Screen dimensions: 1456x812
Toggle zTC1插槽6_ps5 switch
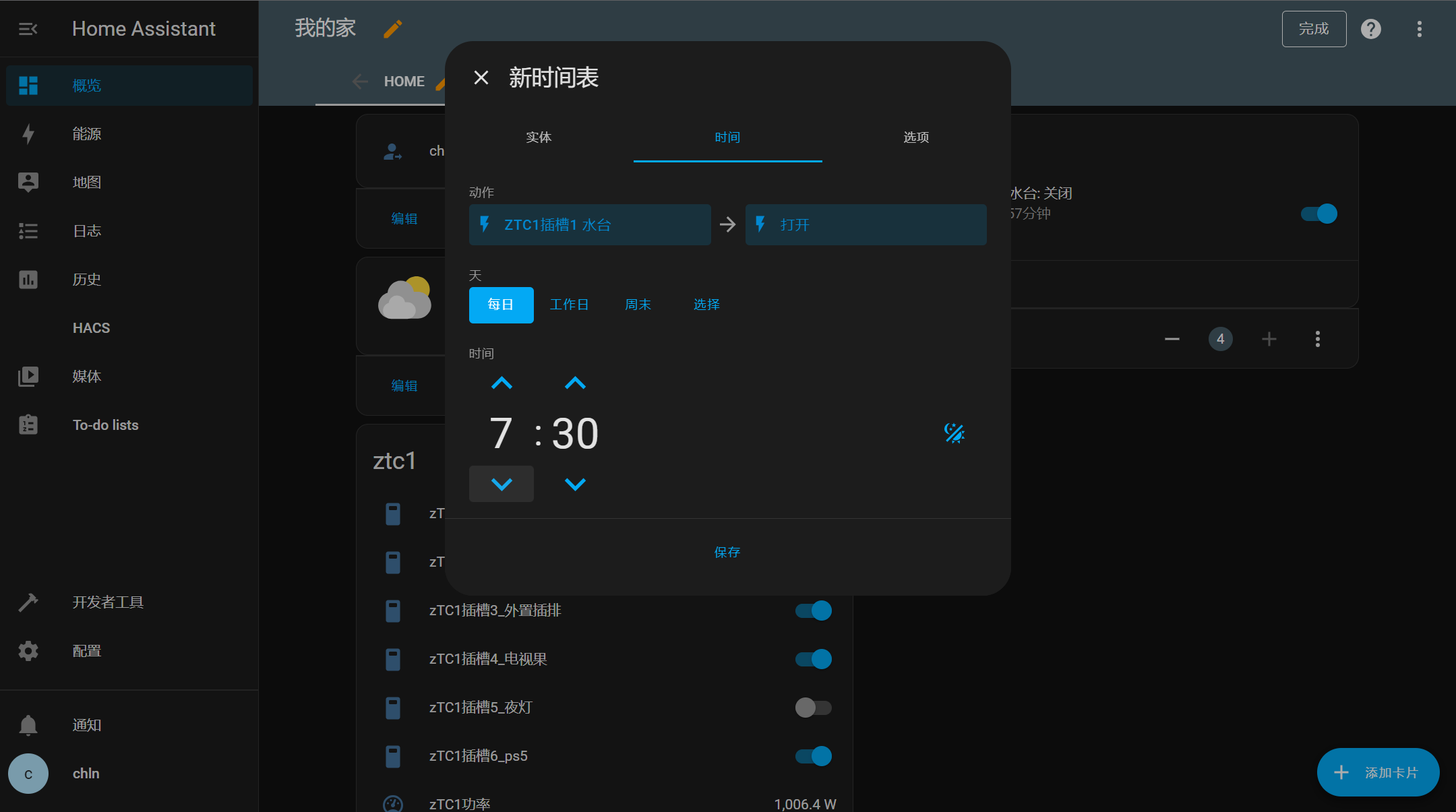[x=814, y=756]
